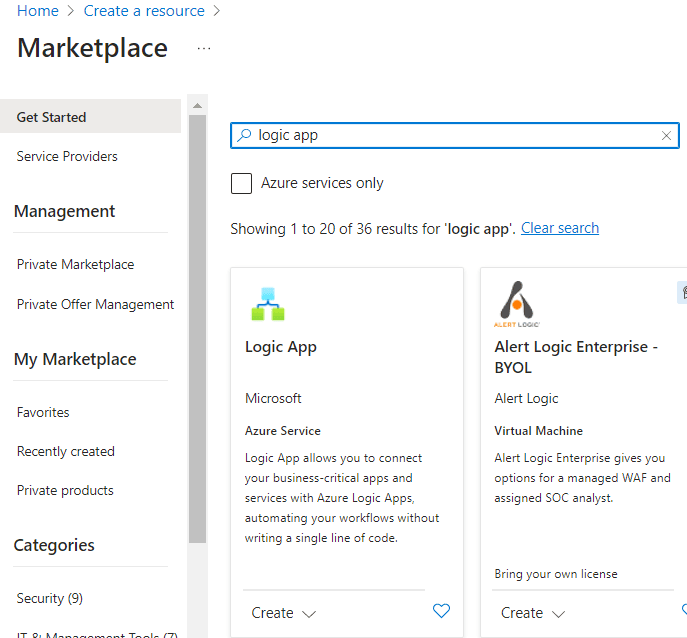This screenshot has height=638, width=687.
Task: Click the Home breadcrumb link
Action: (38, 11)
